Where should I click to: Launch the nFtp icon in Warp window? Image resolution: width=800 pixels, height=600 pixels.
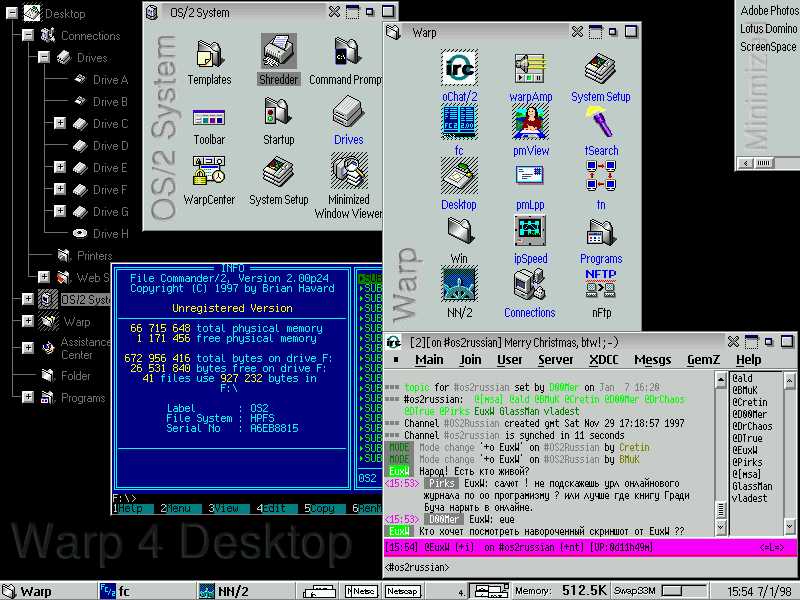pyautogui.click(x=601, y=284)
